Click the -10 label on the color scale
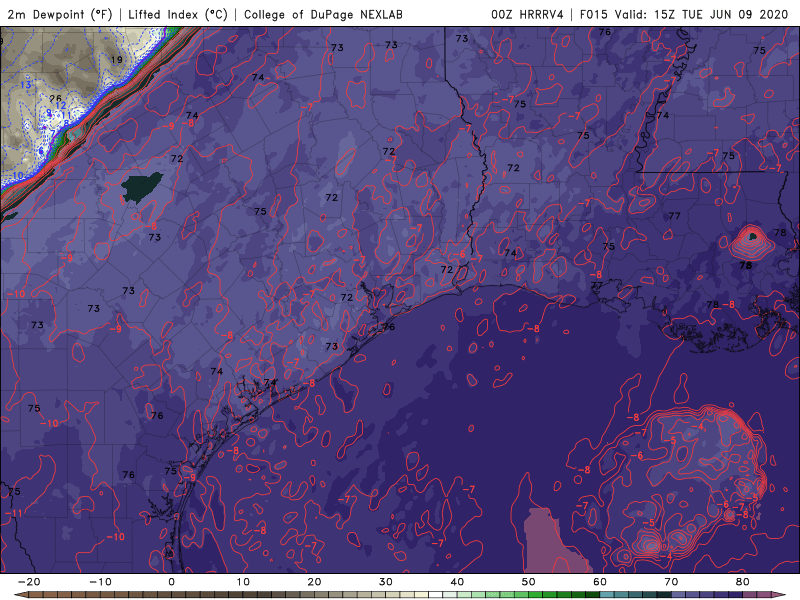 tap(100, 582)
